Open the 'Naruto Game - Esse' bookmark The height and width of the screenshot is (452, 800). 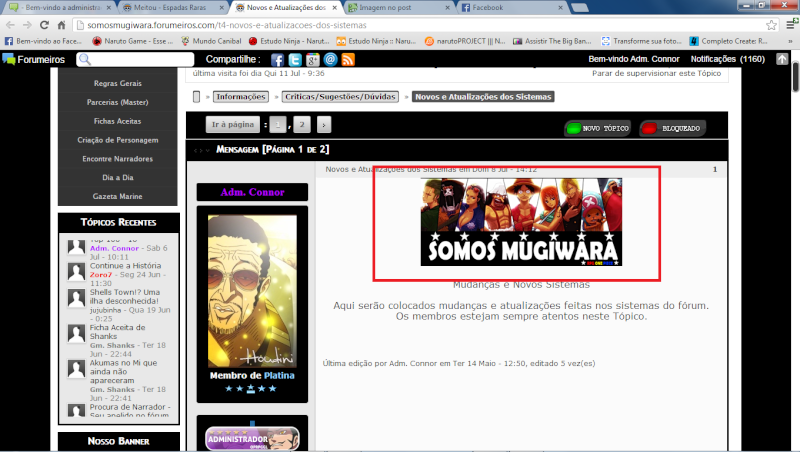click(x=133, y=41)
